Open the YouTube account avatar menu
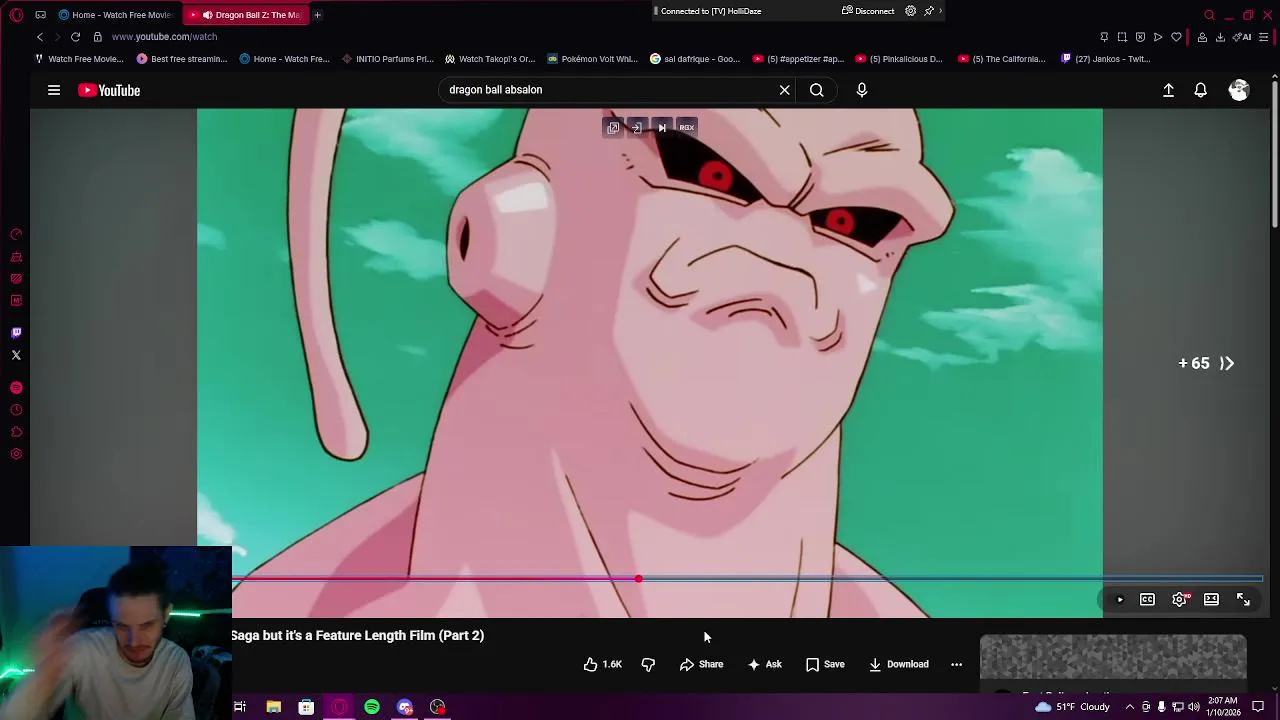The height and width of the screenshot is (720, 1280). (1239, 90)
